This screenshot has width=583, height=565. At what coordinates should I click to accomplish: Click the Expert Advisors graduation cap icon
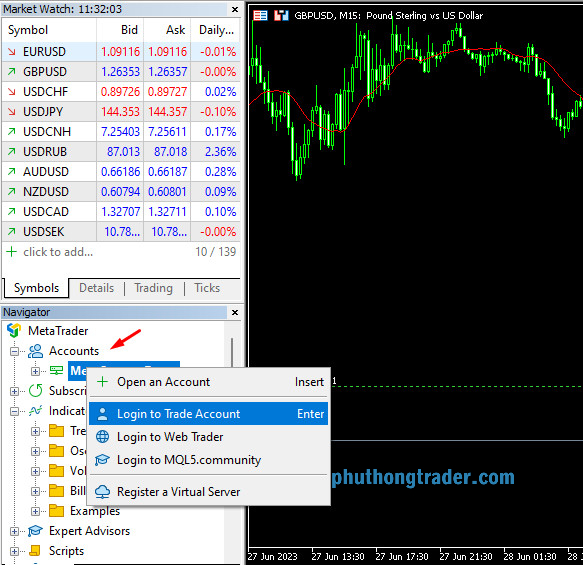[36, 531]
